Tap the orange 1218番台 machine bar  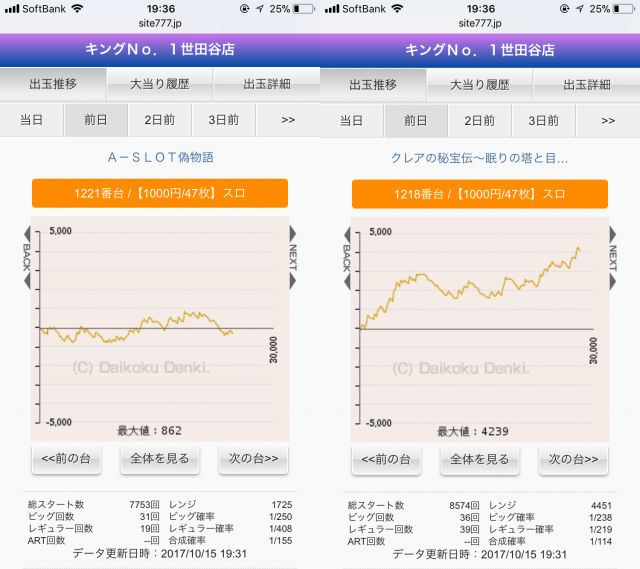tap(479, 193)
